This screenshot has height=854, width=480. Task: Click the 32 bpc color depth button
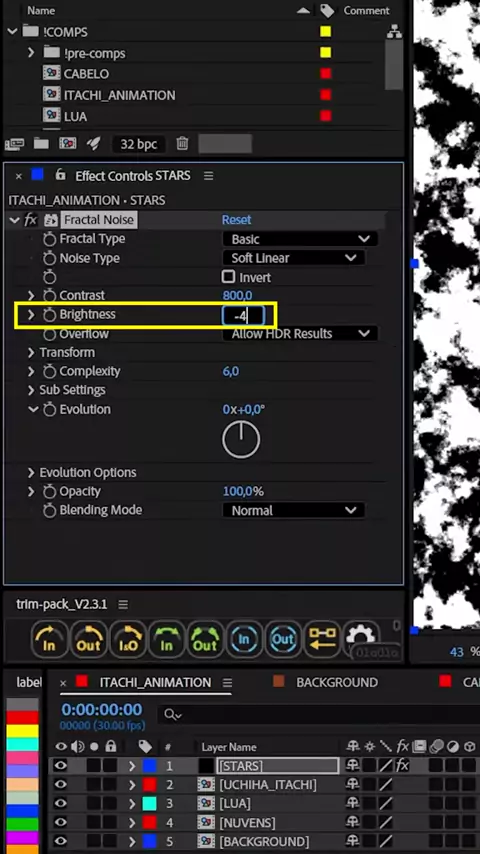pyautogui.click(x=139, y=144)
